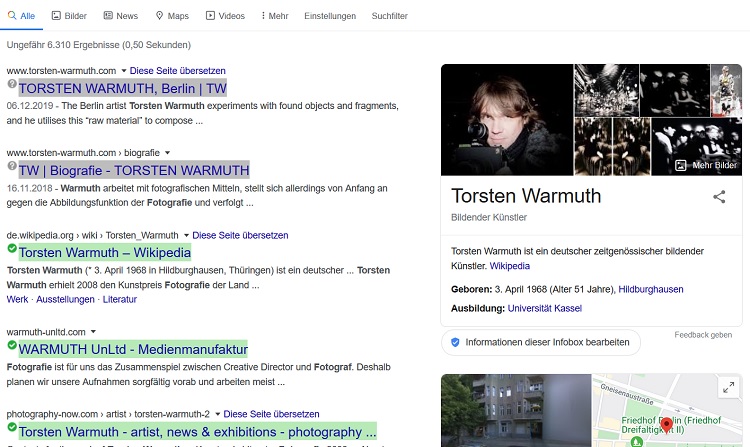The width and height of the screenshot is (750, 447).
Task: Open Einstellungen
Action: tap(330, 16)
